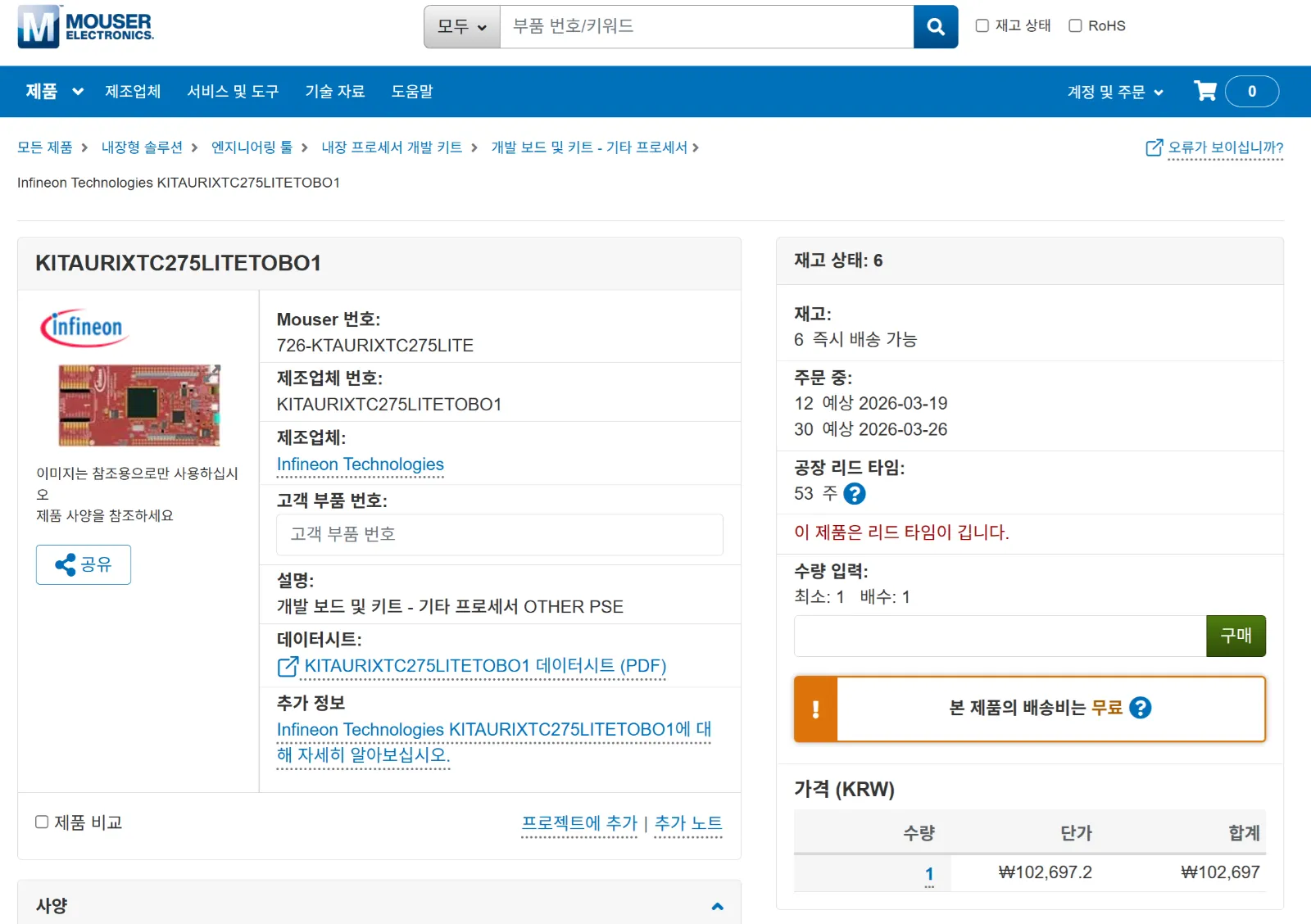Image resolution: width=1311 pixels, height=924 pixels.
Task: Enable the 재고 상태 stock checkbox
Action: click(x=982, y=26)
